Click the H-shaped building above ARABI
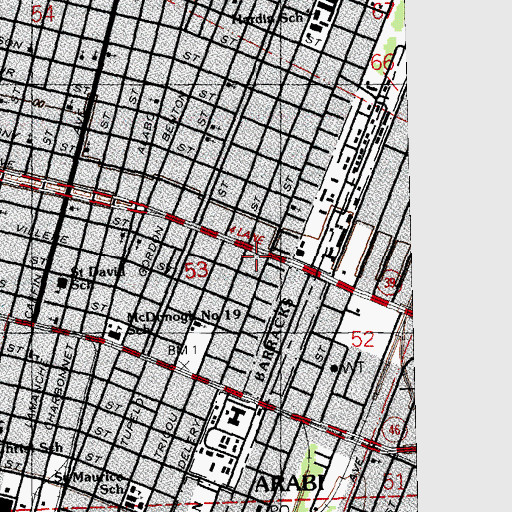 click(x=237, y=416)
